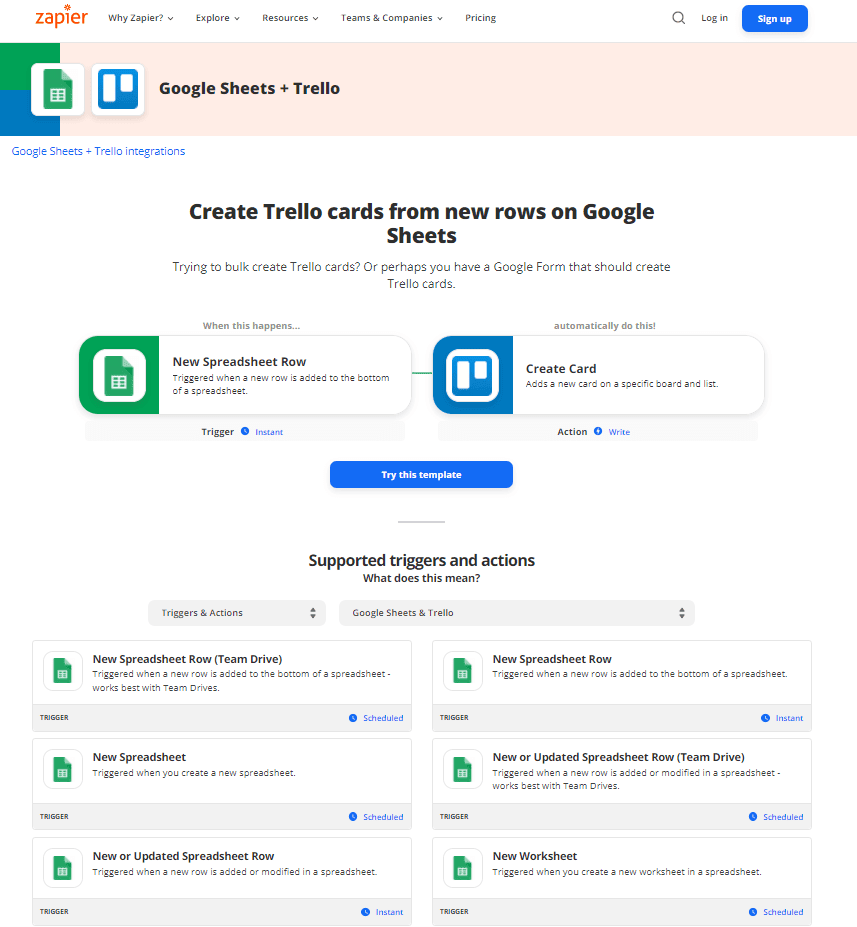Click clock icon on New Spreadsheet card footer
857x927 pixels.
pyautogui.click(x=353, y=816)
